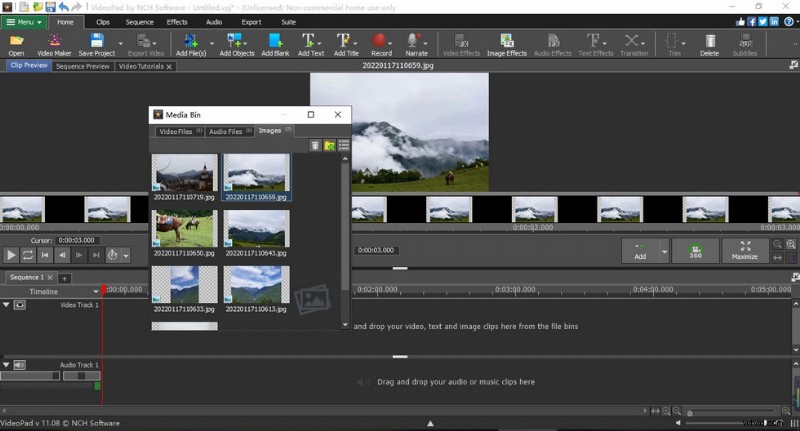The image size is (800, 431).
Task: Start recording with the Record button
Action: point(381,44)
